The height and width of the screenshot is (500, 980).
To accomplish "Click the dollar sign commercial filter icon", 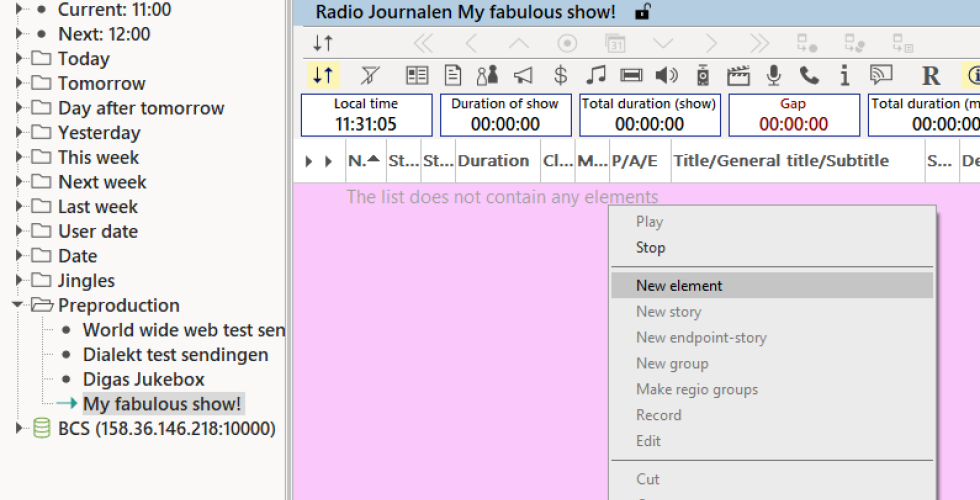I will coord(560,75).
